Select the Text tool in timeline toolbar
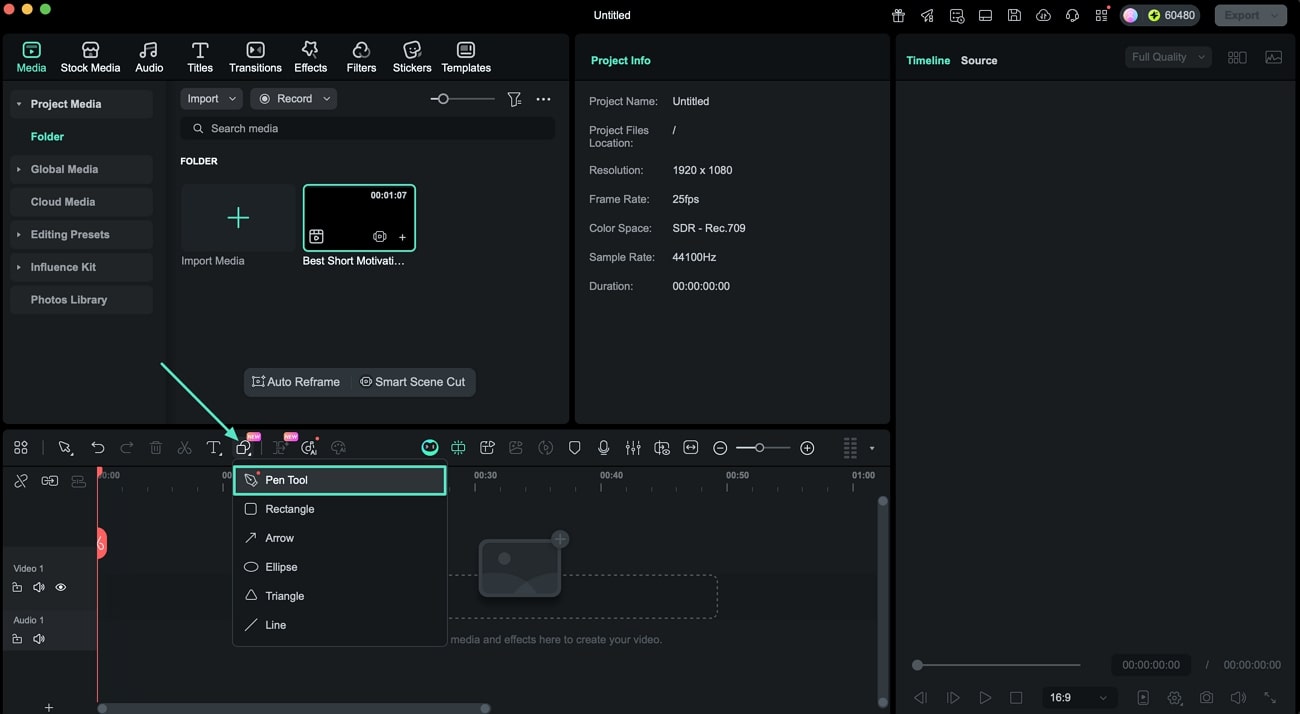1300x714 pixels. 213,448
